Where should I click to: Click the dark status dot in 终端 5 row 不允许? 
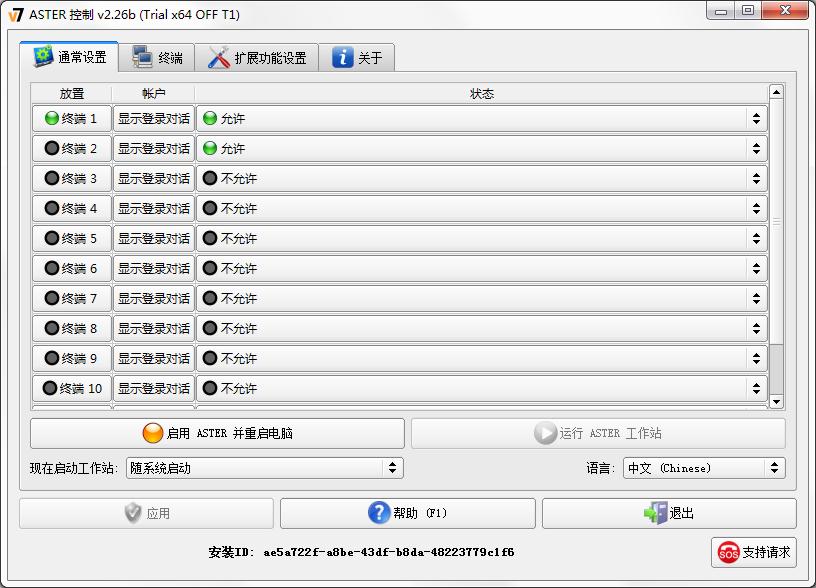(210, 238)
